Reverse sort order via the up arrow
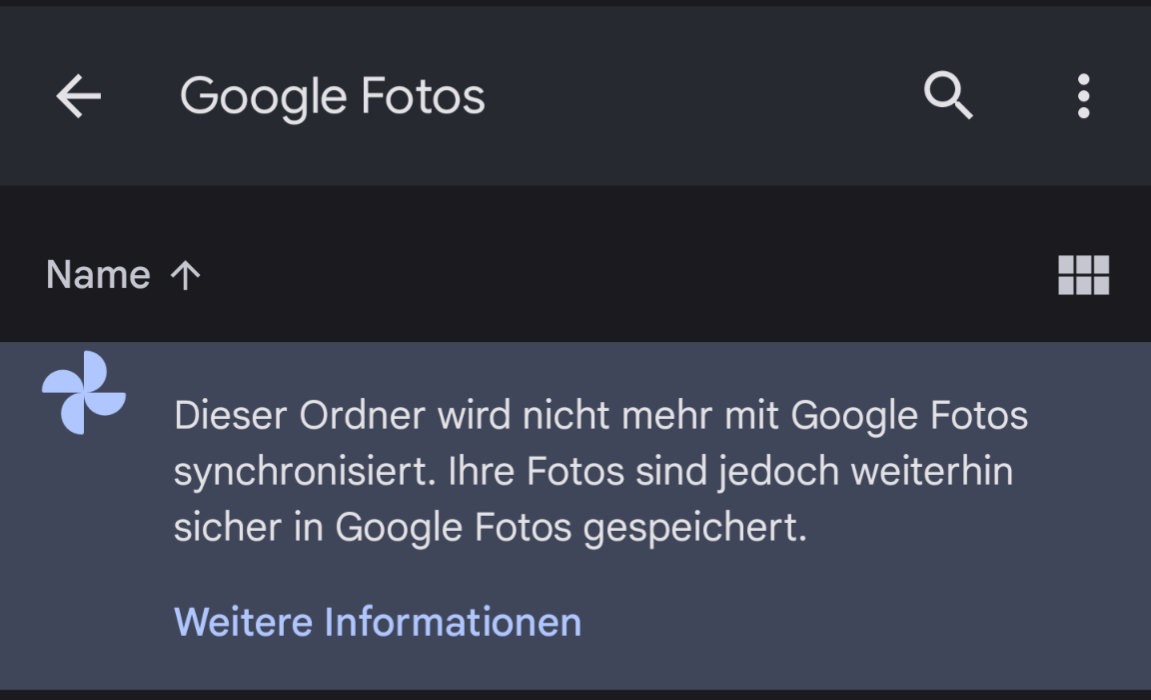This screenshot has height=700, width=1151. [185, 276]
